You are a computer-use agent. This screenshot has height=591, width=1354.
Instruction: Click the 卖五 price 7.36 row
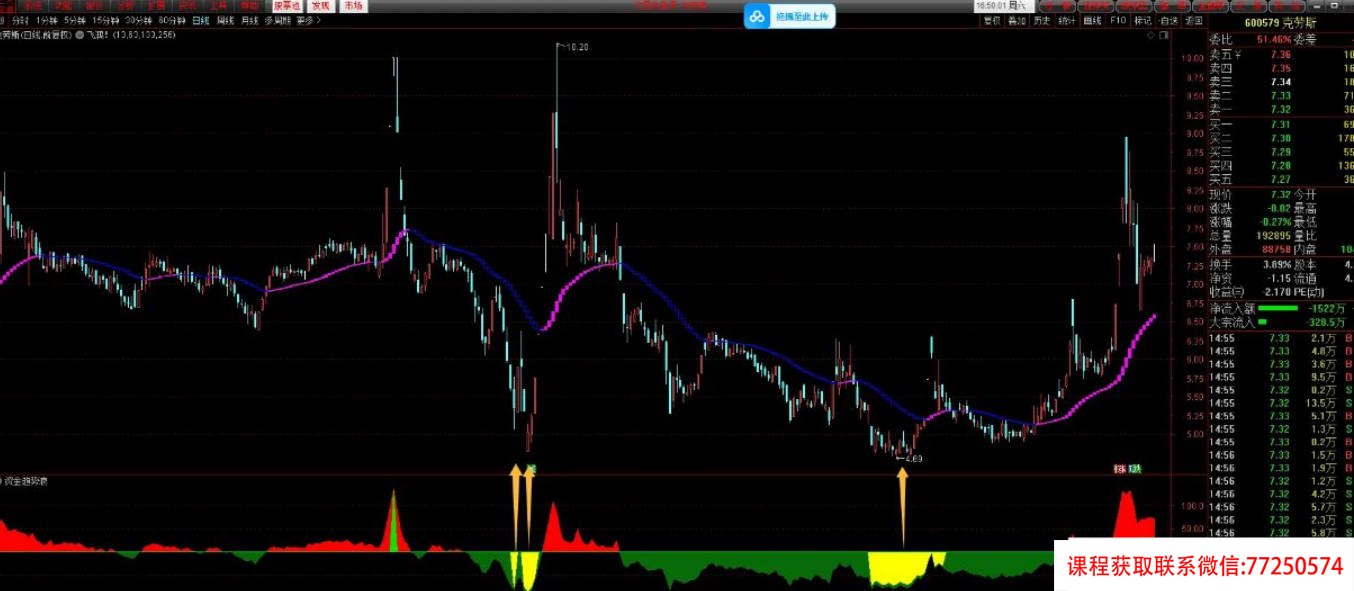click(1281, 54)
